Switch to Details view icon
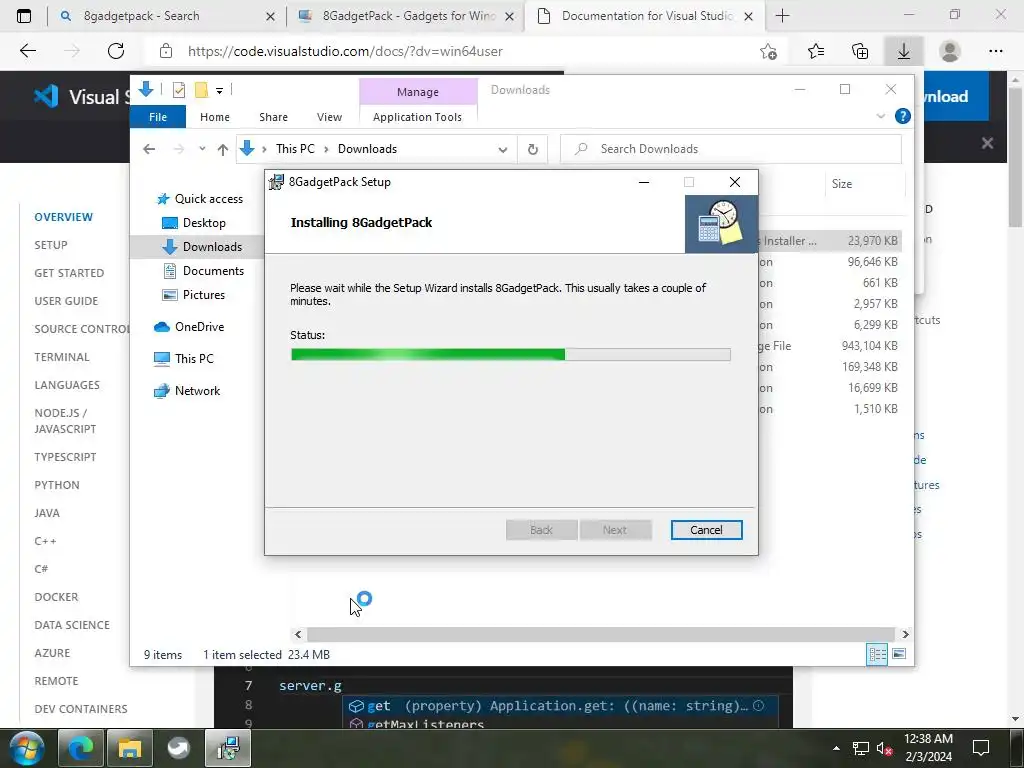The width and height of the screenshot is (1024, 768). pos(876,654)
